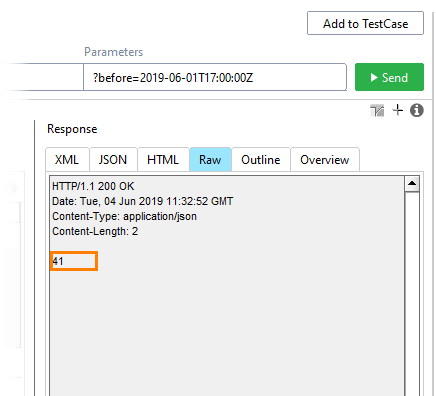
Task: Click the 'HTTP/1.1 200 OK' status line
Action: pos(93,186)
